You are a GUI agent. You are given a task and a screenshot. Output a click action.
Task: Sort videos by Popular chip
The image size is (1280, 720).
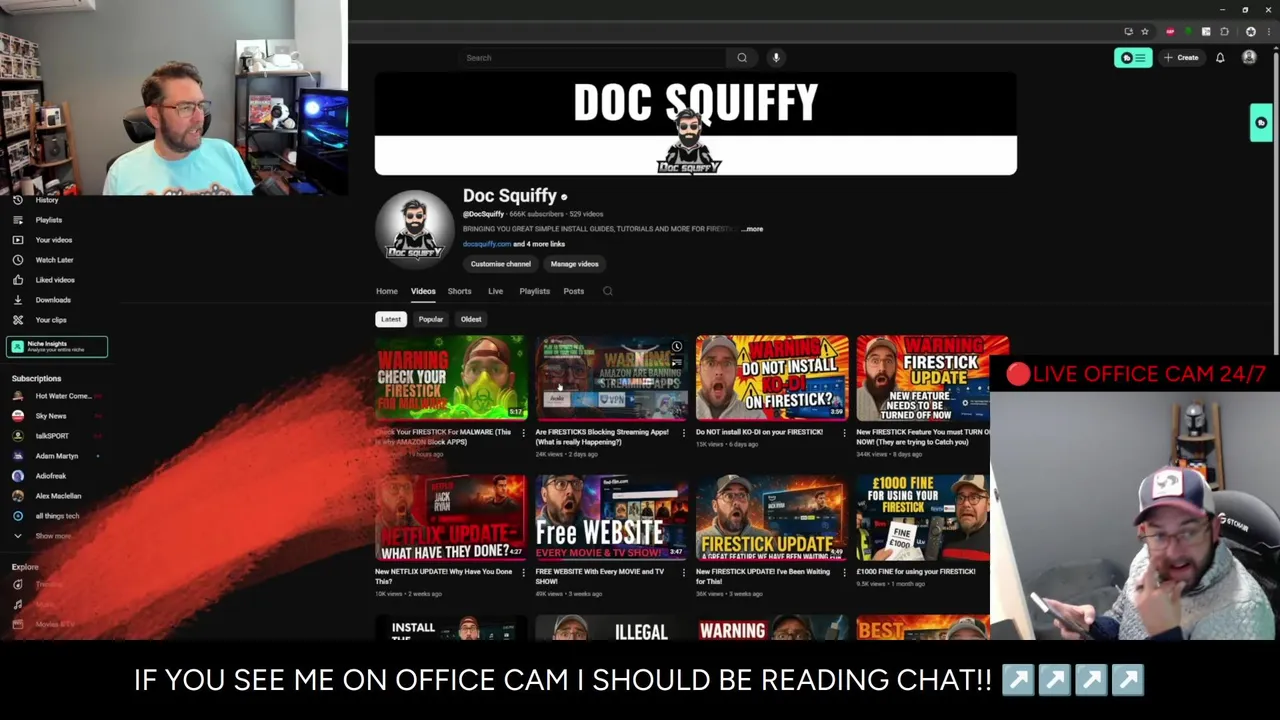coord(431,319)
